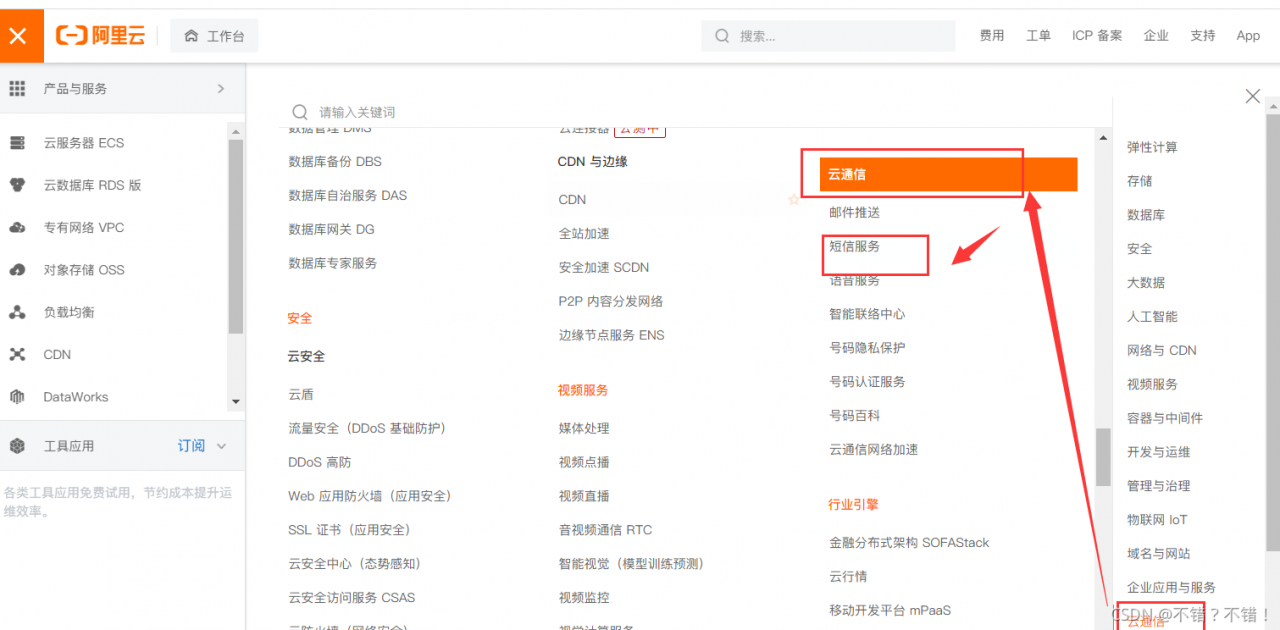The width and height of the screenshot is (1280, 630).
Task: Click the product list vertical scrollbar thumb
Action: click(x=1103, y=457)
